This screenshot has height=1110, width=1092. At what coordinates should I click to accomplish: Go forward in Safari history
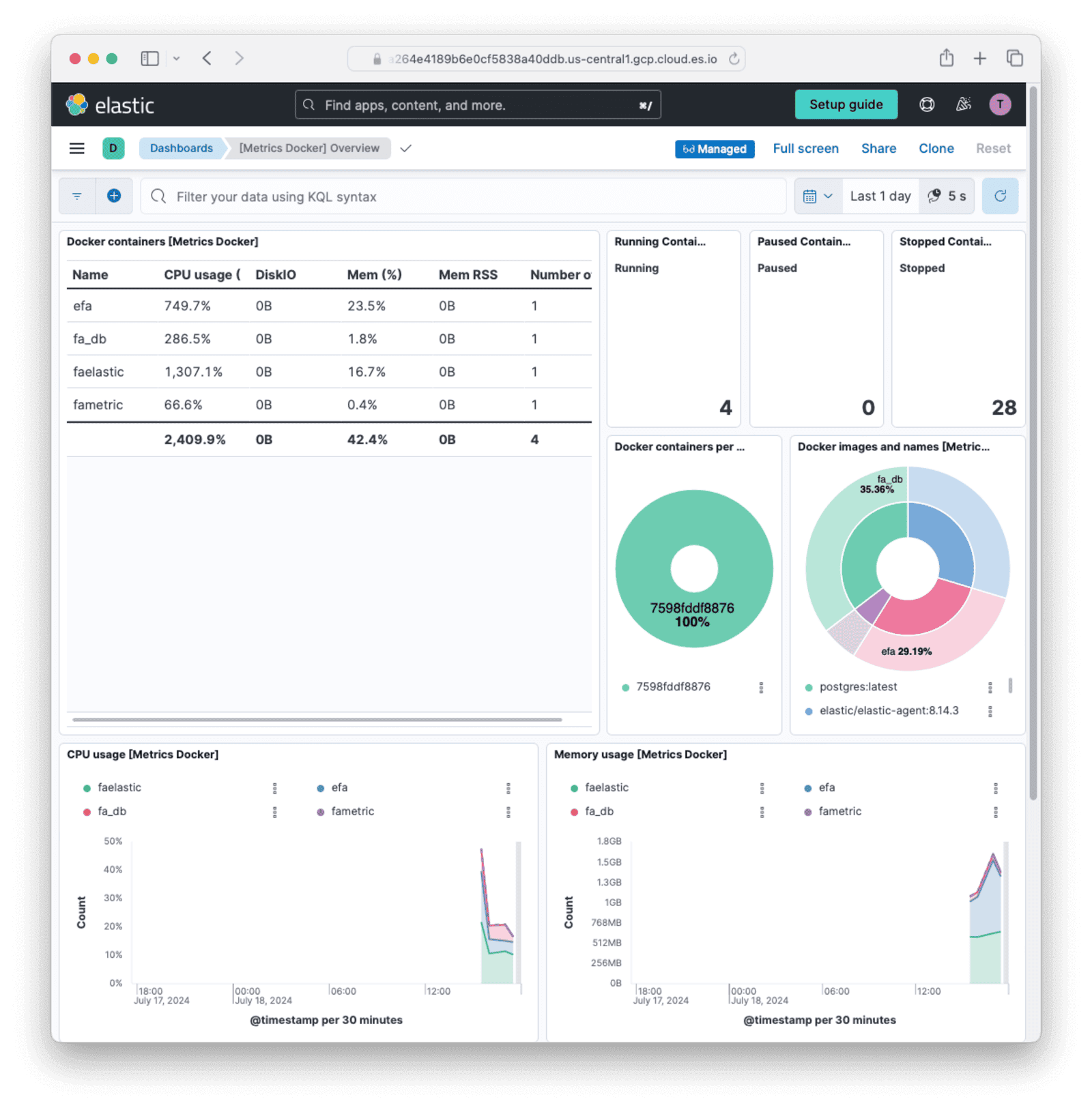click(239, 59)
